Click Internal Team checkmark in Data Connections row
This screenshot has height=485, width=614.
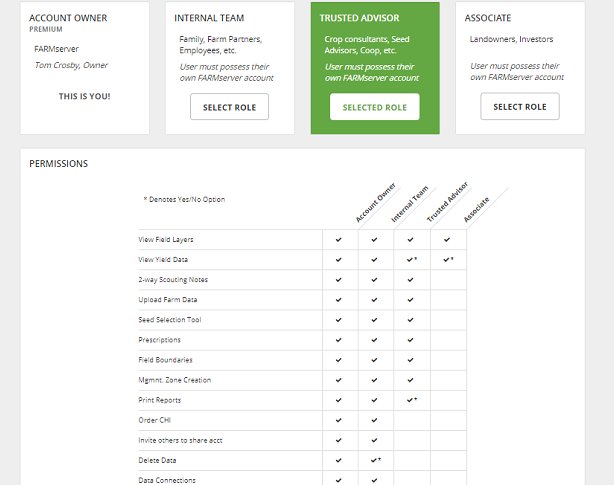click(x=374, y=480)
